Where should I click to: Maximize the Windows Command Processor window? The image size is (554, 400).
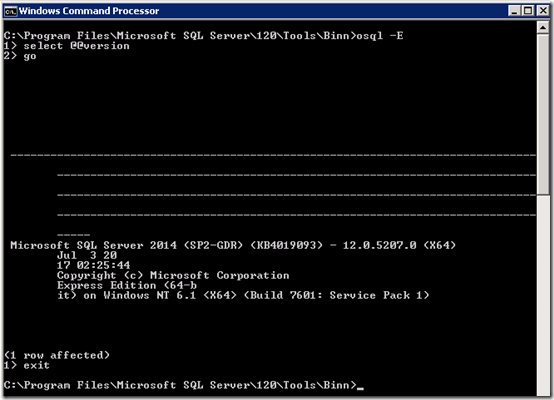(528, 11)
